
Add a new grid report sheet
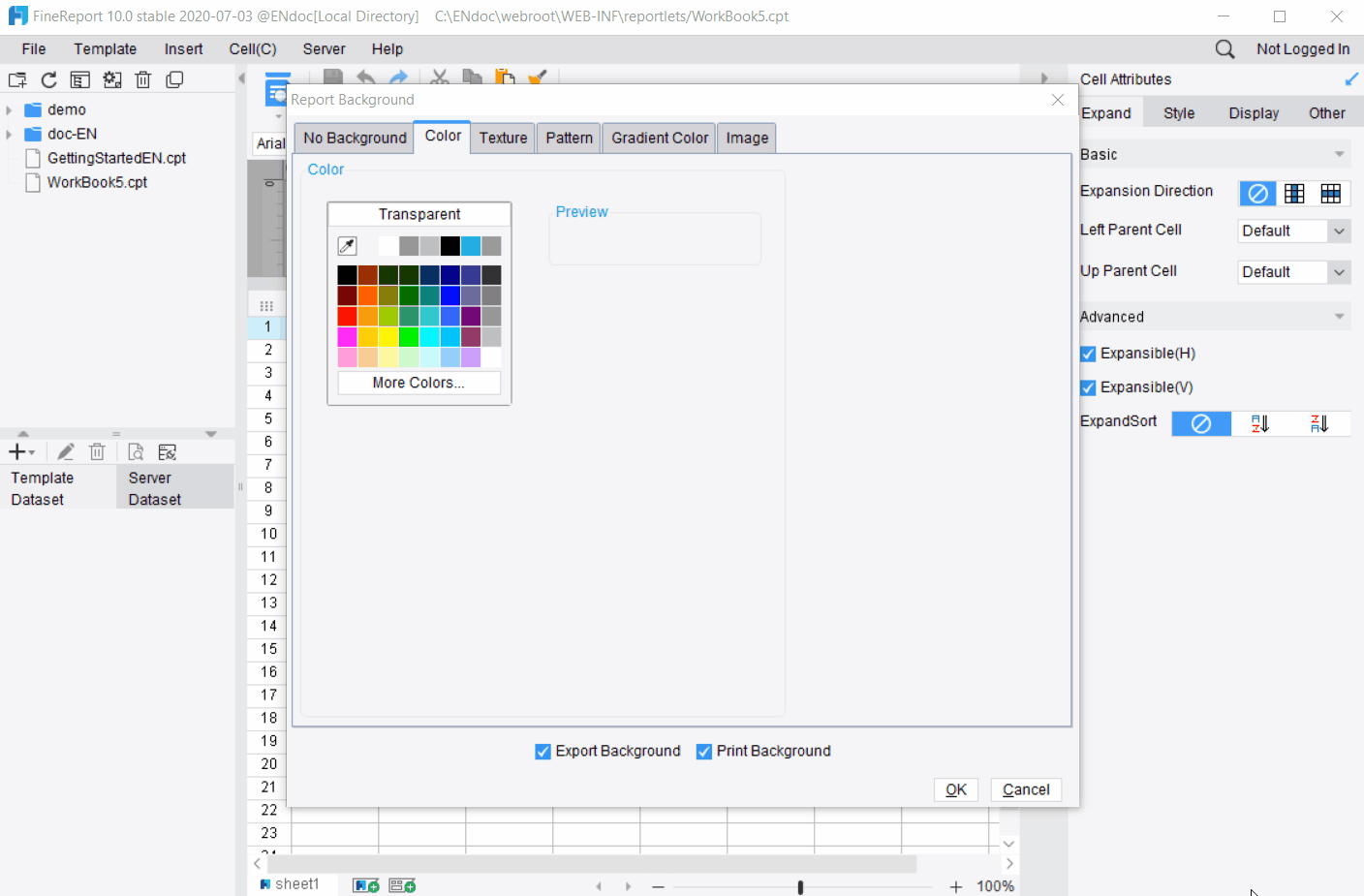[x=365, y=884]
